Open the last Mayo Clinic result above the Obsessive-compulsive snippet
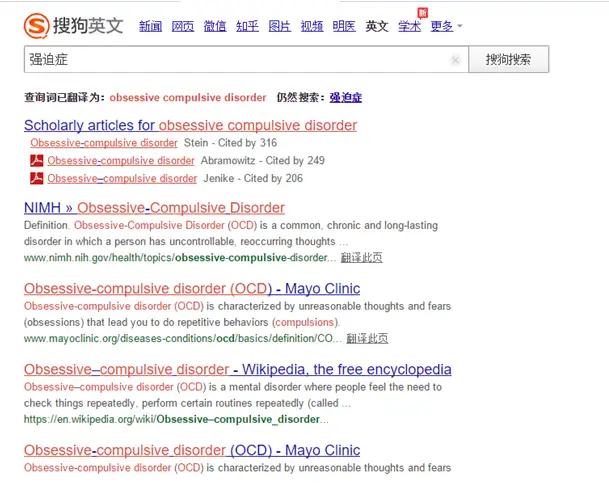Viewport: 609px width, 485px height. pyautogui.click(x=192, y=450)
